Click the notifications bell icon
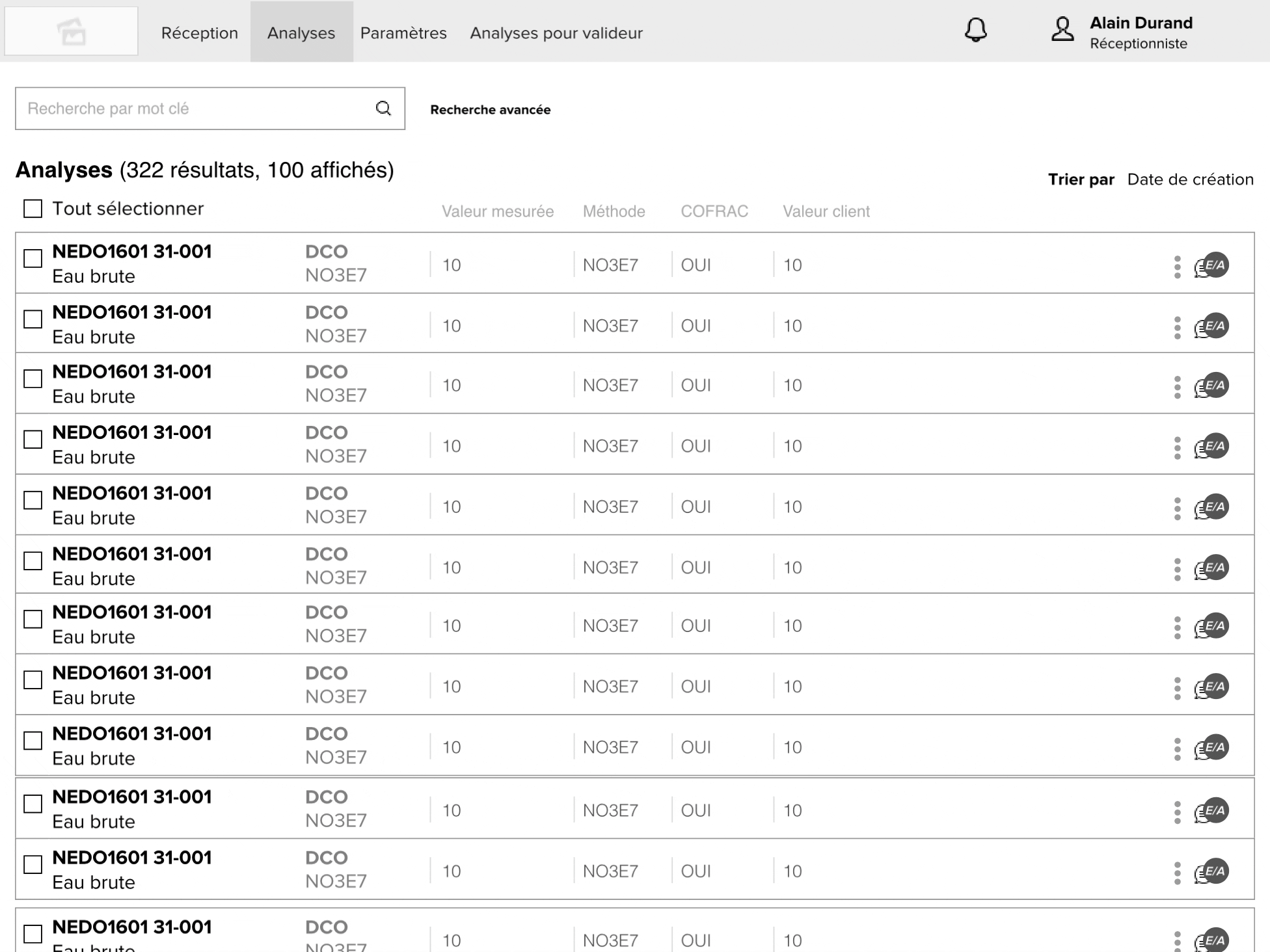 coord(975,30)
